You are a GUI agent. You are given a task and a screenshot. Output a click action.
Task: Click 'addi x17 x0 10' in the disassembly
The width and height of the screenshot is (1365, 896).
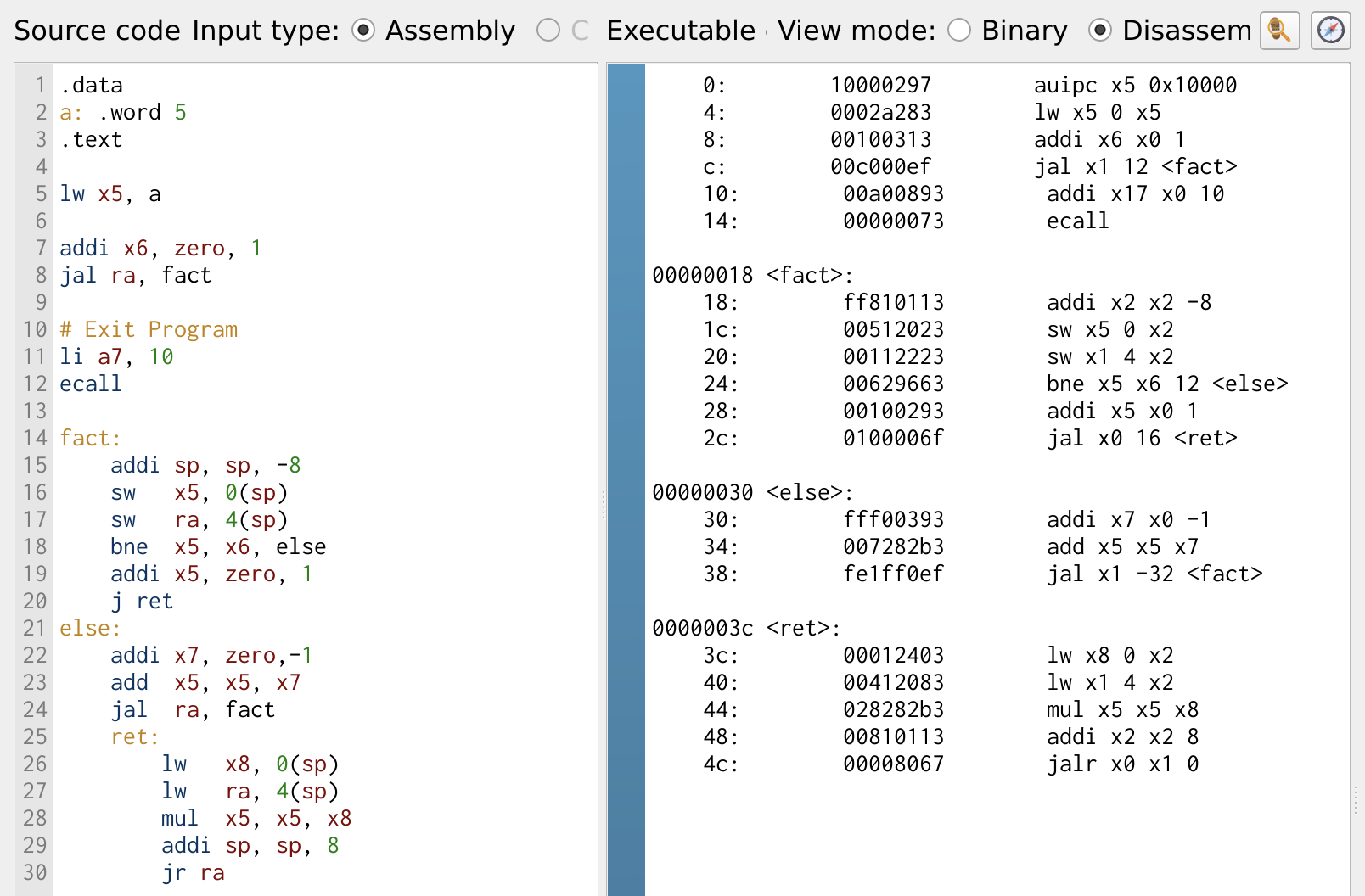point(1136,193)
